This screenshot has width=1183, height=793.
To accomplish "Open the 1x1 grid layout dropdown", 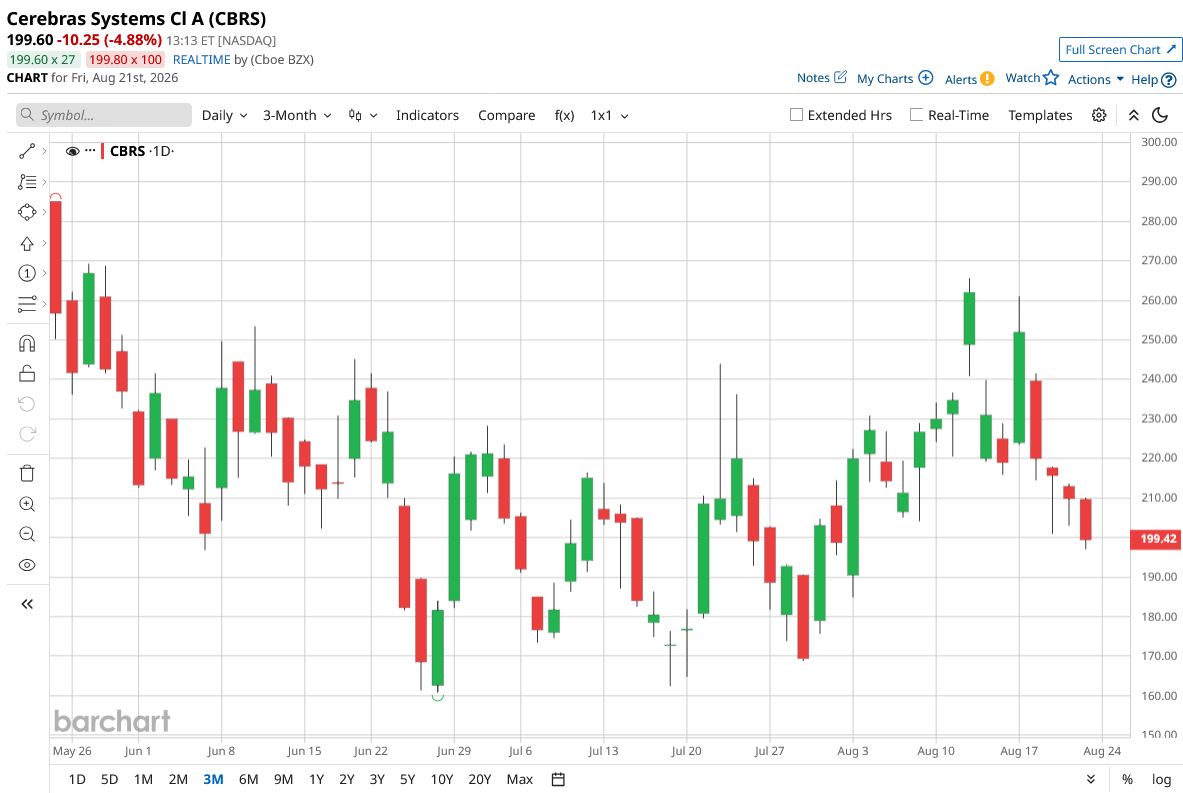I will (610, 115).
